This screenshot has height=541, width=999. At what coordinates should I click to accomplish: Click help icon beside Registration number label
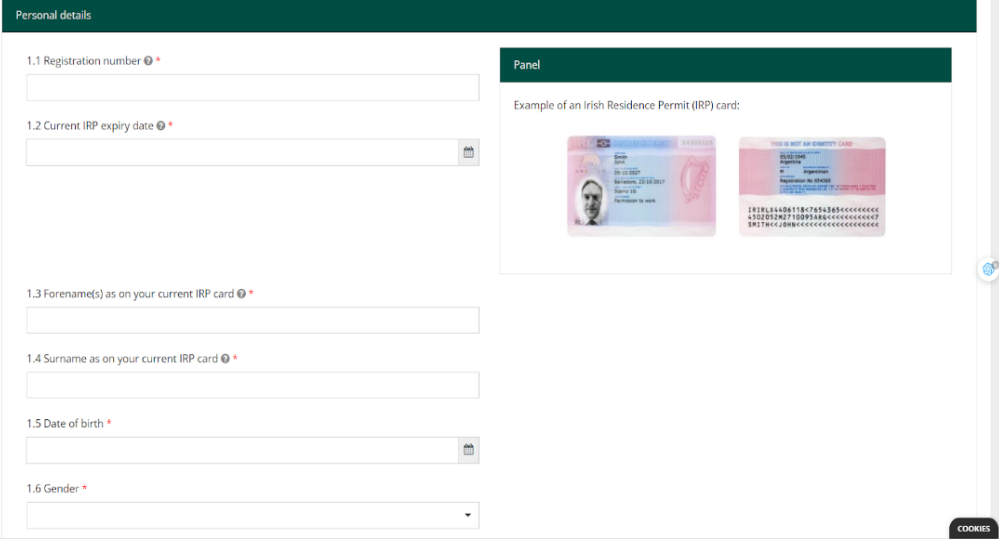tap(148, 61)
